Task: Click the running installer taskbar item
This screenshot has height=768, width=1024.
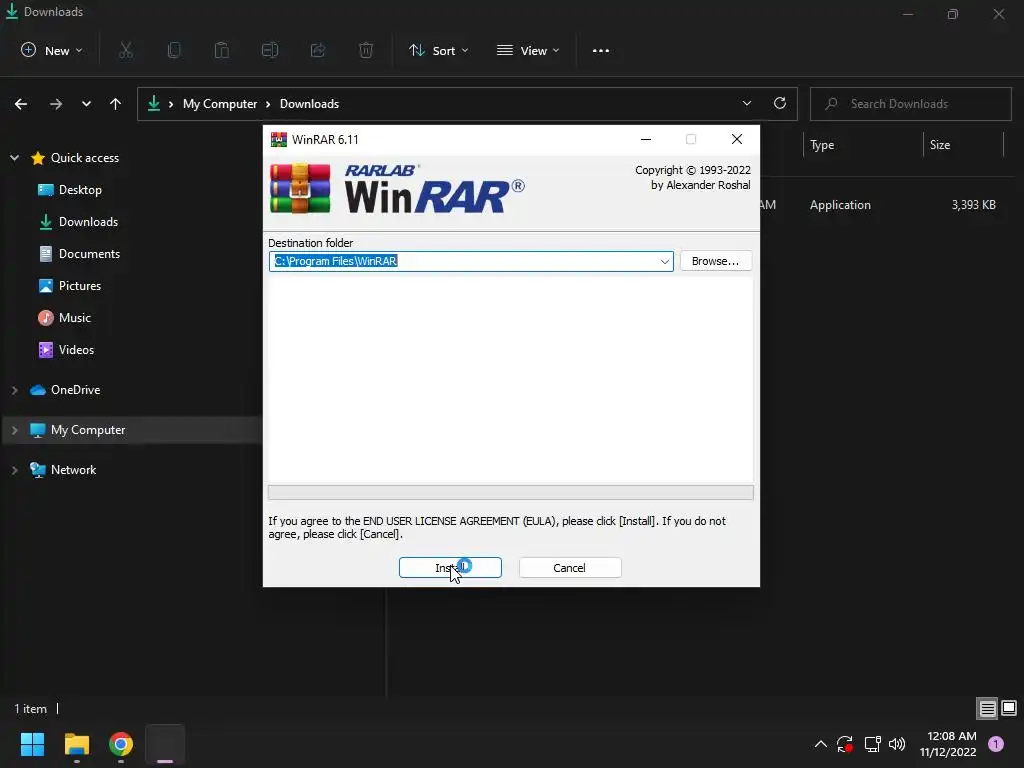Action: [x=165, y=744]
